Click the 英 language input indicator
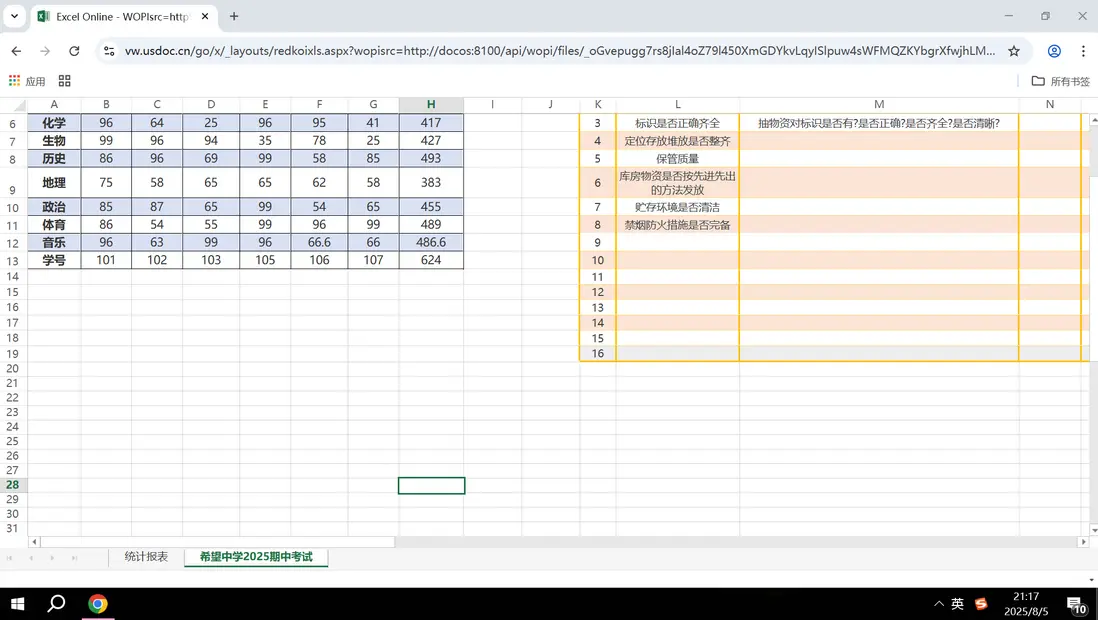This screenshot has width=1098, height=620. point(957,604)
